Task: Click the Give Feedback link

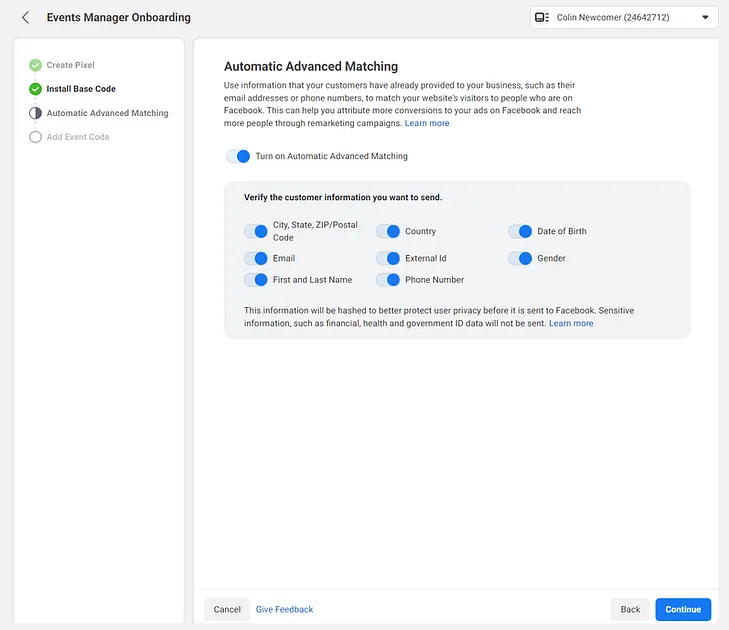Action: (284, 609)
